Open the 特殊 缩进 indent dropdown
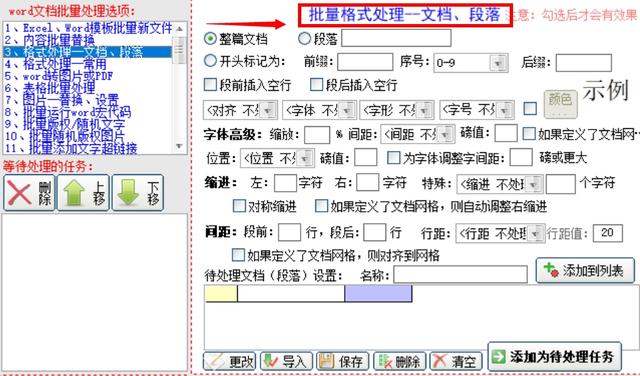This screenshot has width=640, height=376. [500, 185]
